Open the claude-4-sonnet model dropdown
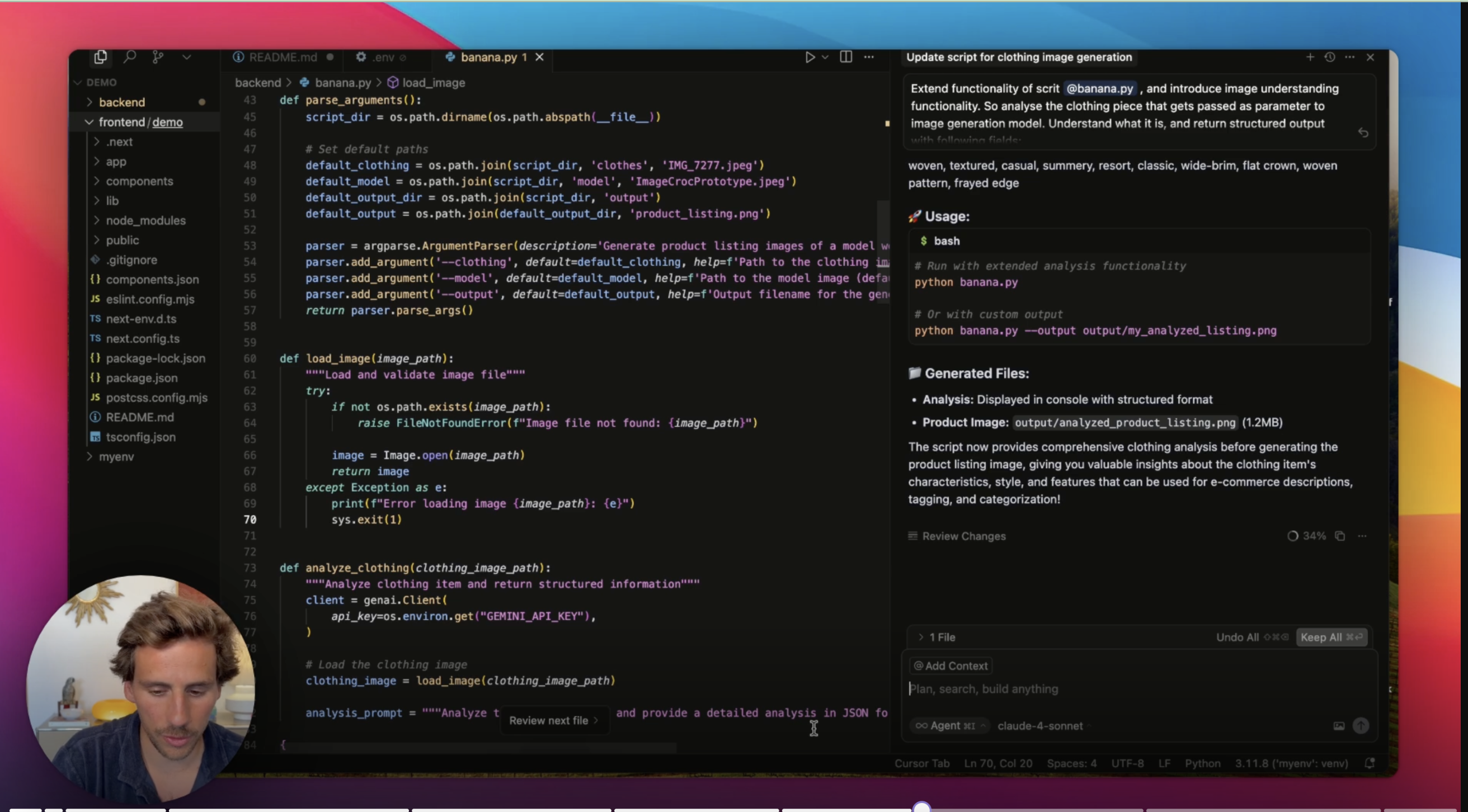 pyautogui.click(x=1040, y=726)
